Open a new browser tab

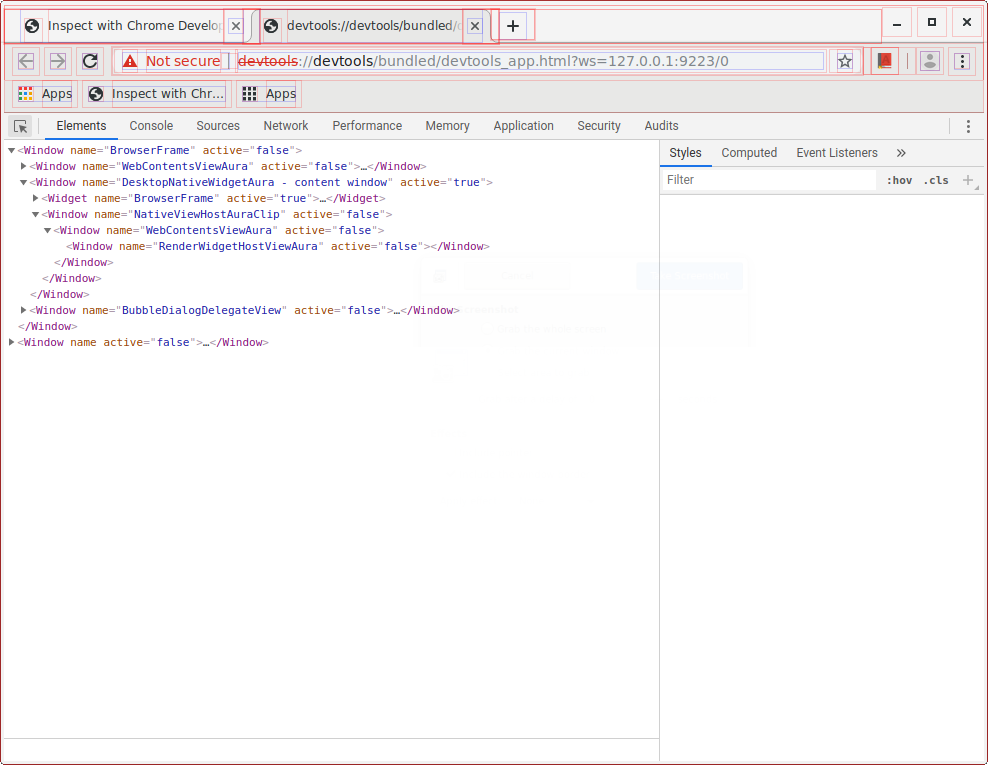(x=513, y=26)
